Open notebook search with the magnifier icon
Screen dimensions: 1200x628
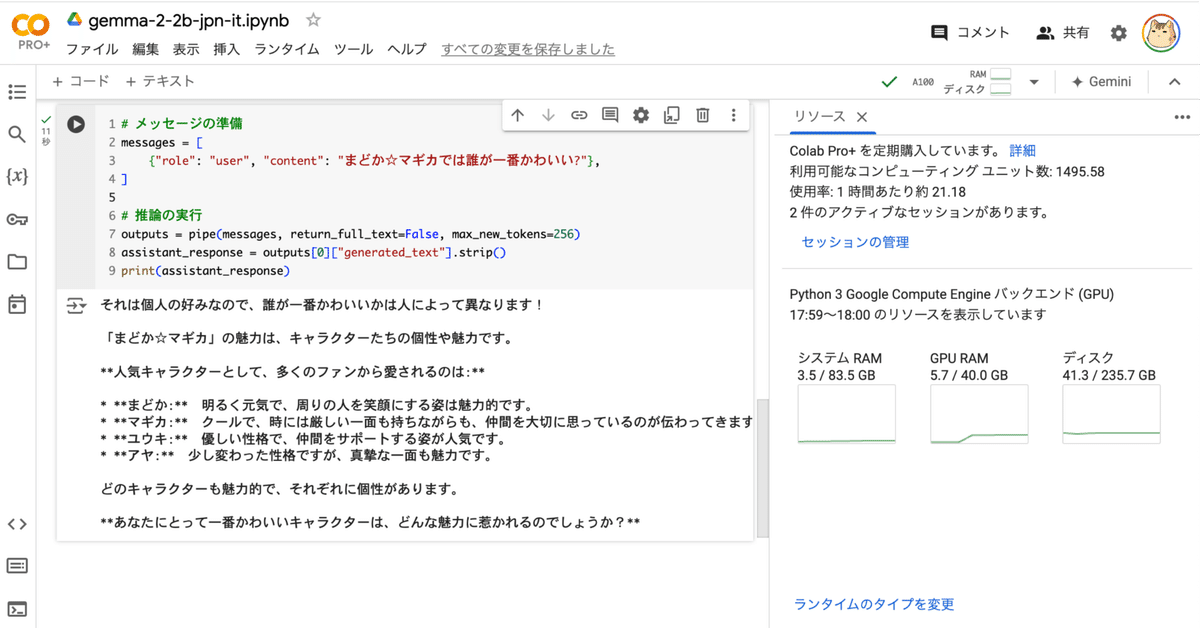(x=17, y=131)
